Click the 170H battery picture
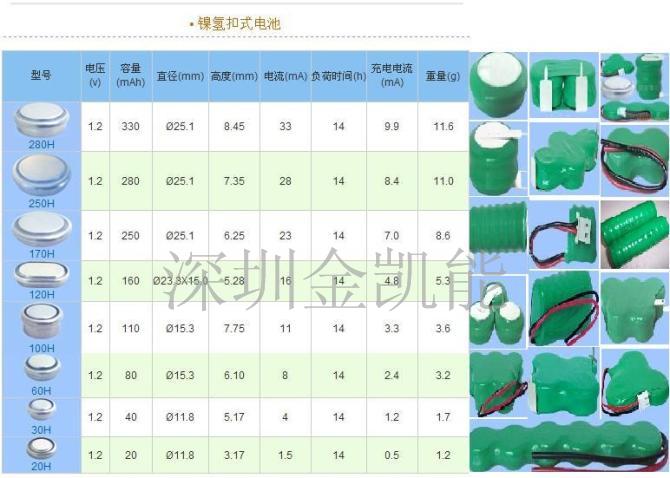The image size is (670, 478). pyautogui.click(x=41, y=230)
